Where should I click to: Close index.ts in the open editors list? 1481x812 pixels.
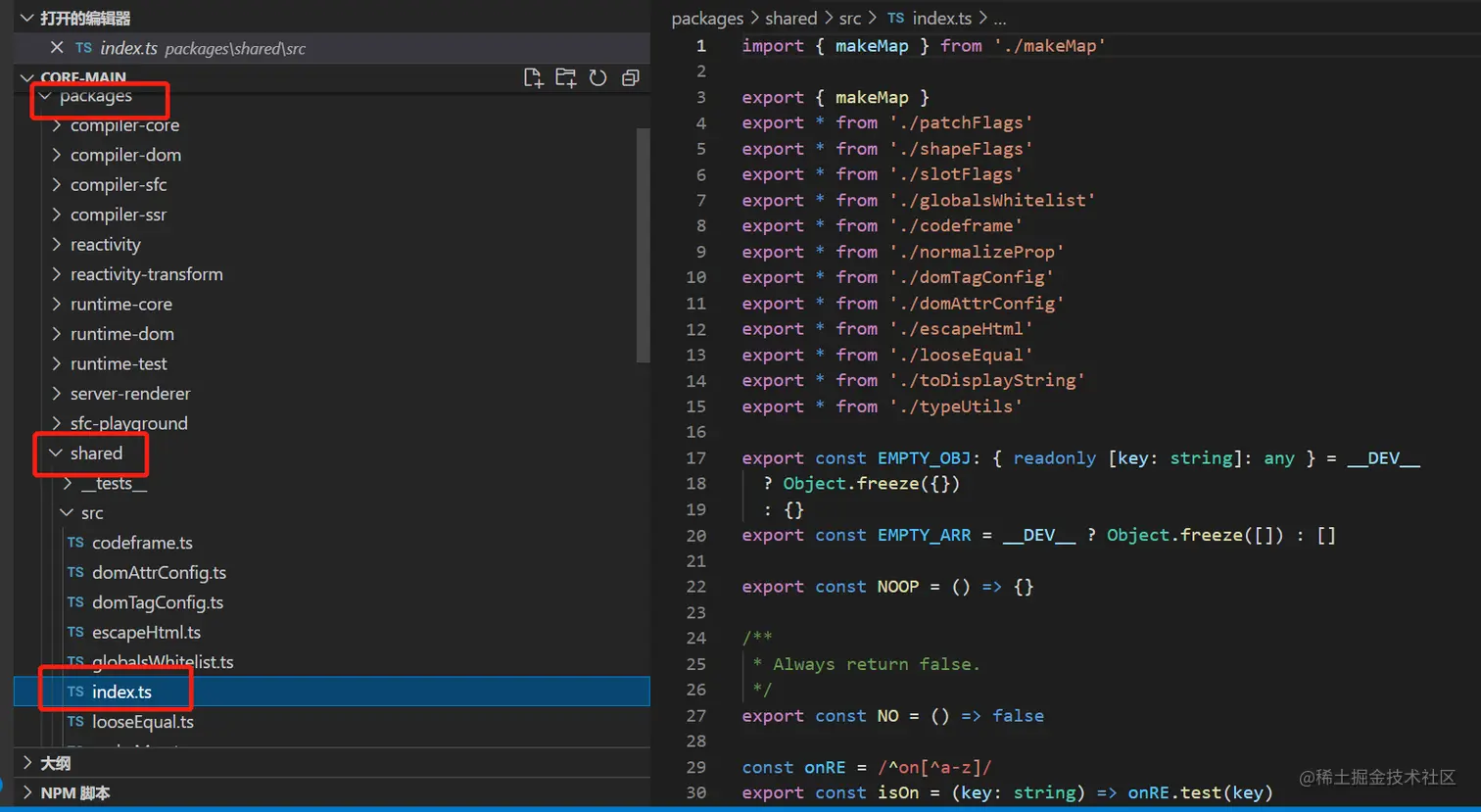point(57,48)
